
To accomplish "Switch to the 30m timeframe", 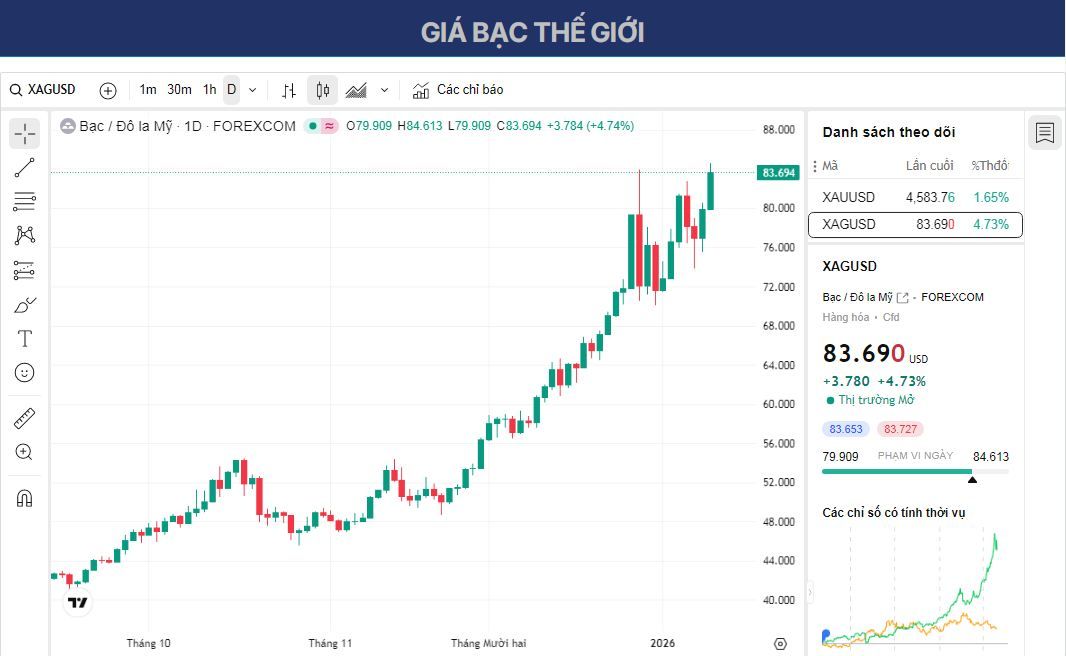I will tap(179, 89).
